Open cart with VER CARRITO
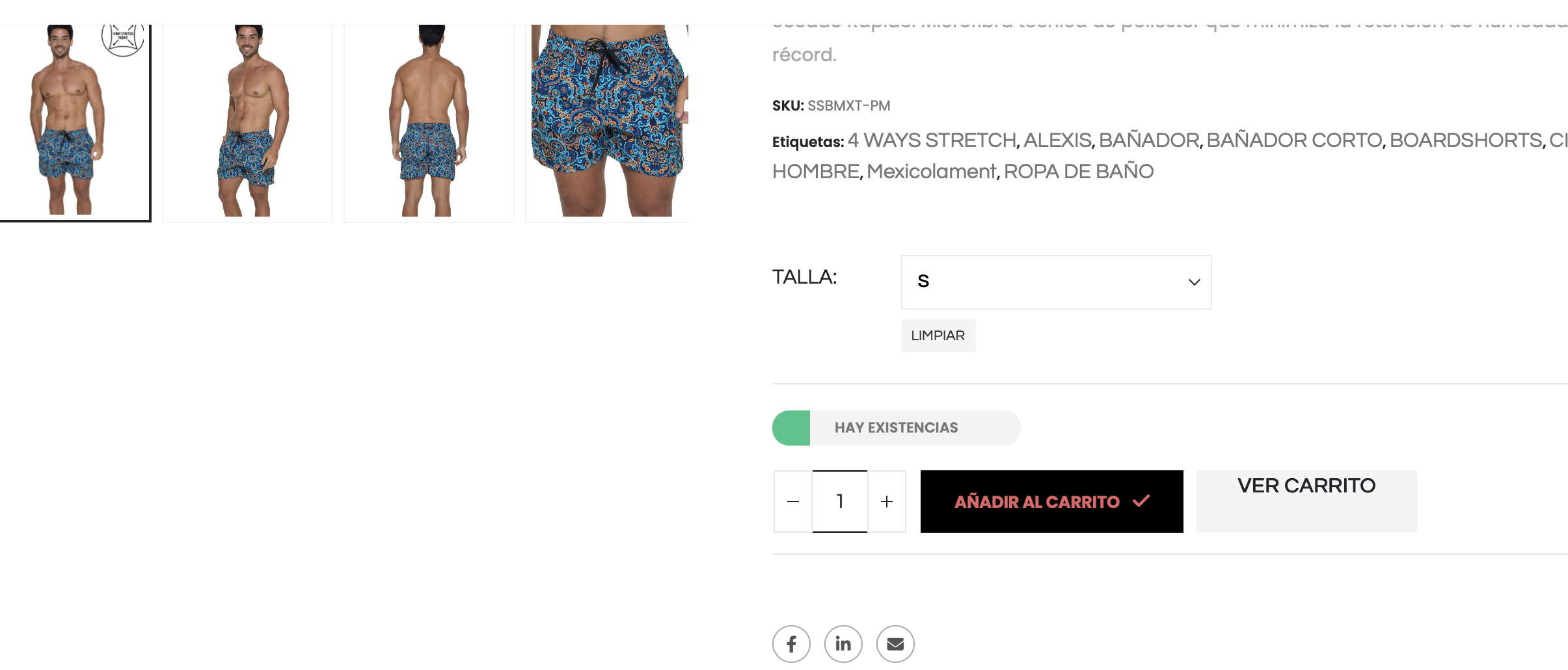This screenshot has height=670, width=1568. (1306, 502)
